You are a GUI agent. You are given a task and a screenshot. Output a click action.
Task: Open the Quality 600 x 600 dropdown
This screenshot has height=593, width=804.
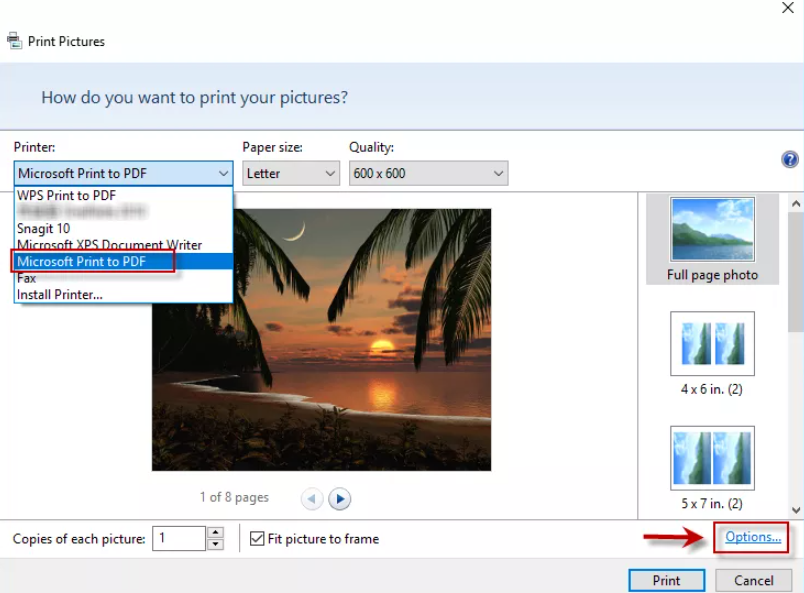(x=428, y=173)
